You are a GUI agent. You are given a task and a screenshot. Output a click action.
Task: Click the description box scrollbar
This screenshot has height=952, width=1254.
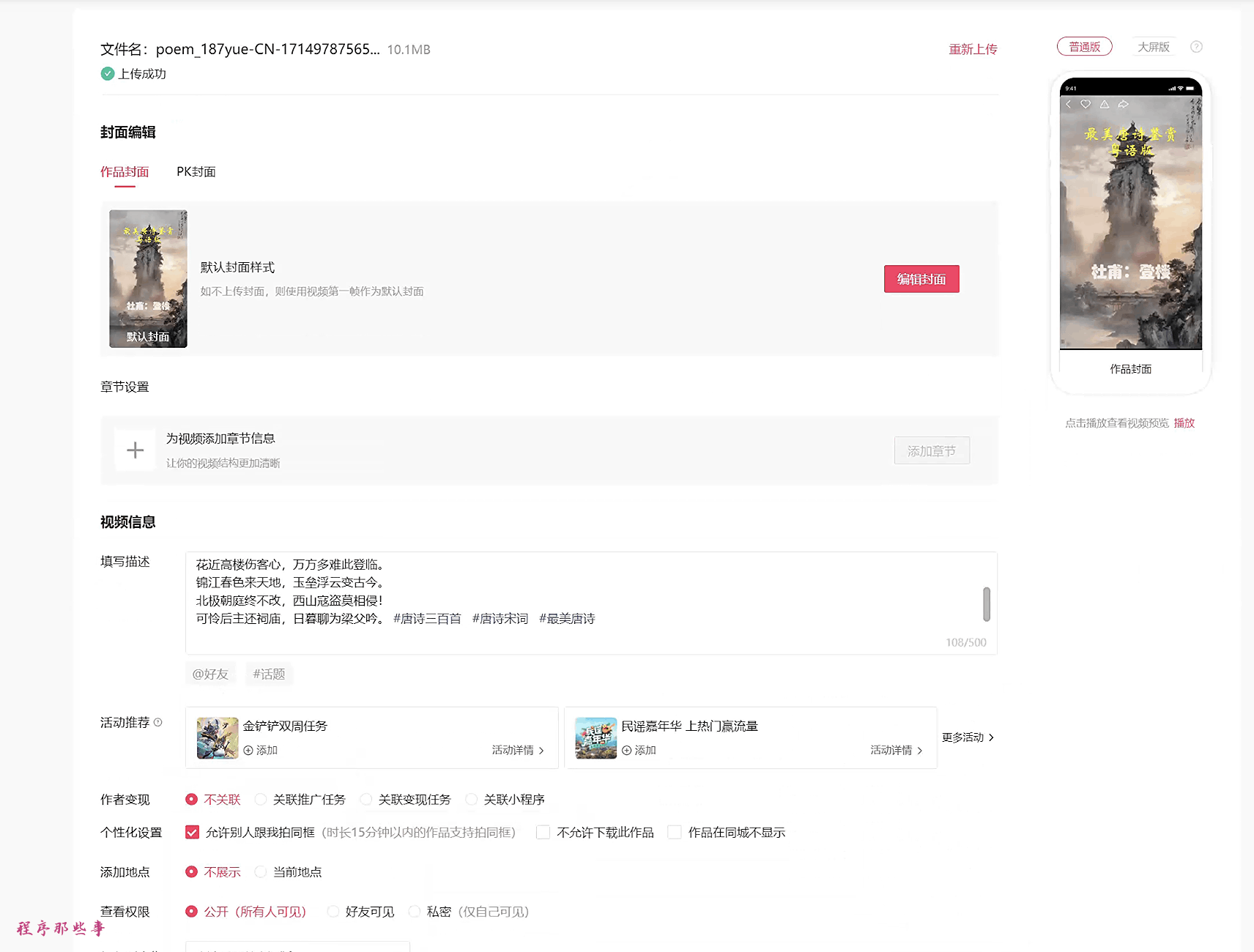(986, 604)
